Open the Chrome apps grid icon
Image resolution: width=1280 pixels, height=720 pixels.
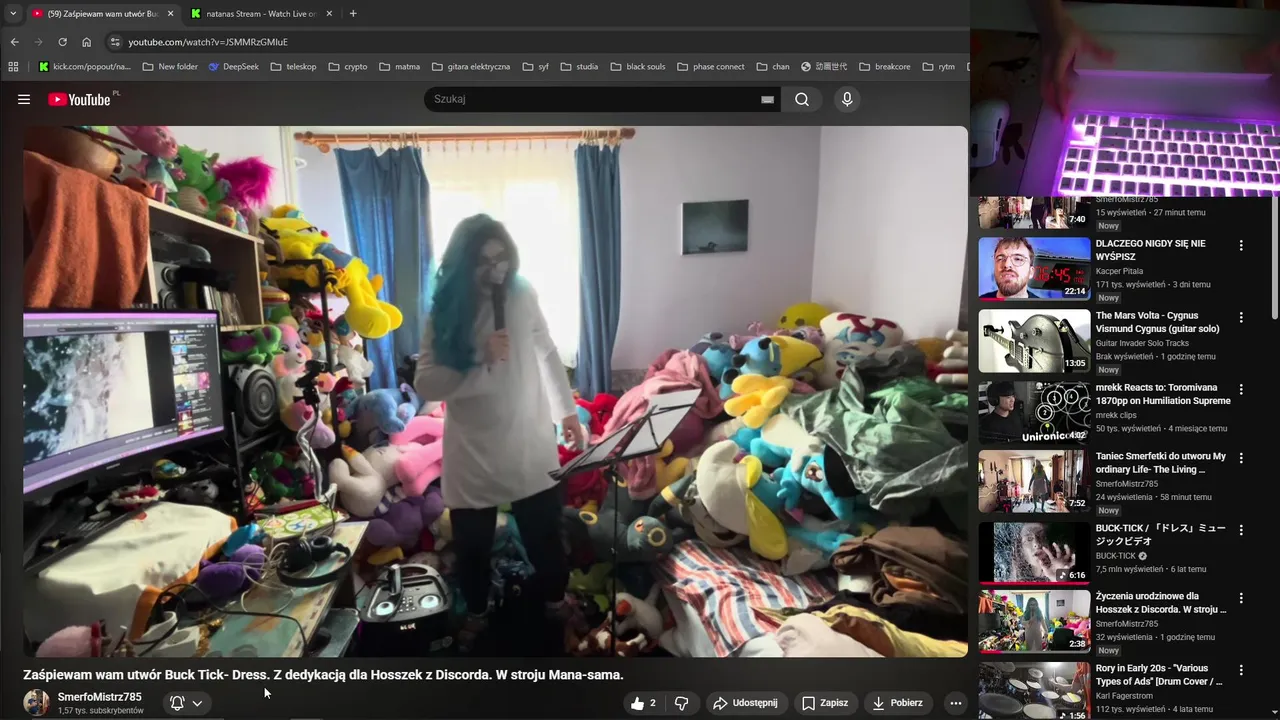(x=13, y=67)
